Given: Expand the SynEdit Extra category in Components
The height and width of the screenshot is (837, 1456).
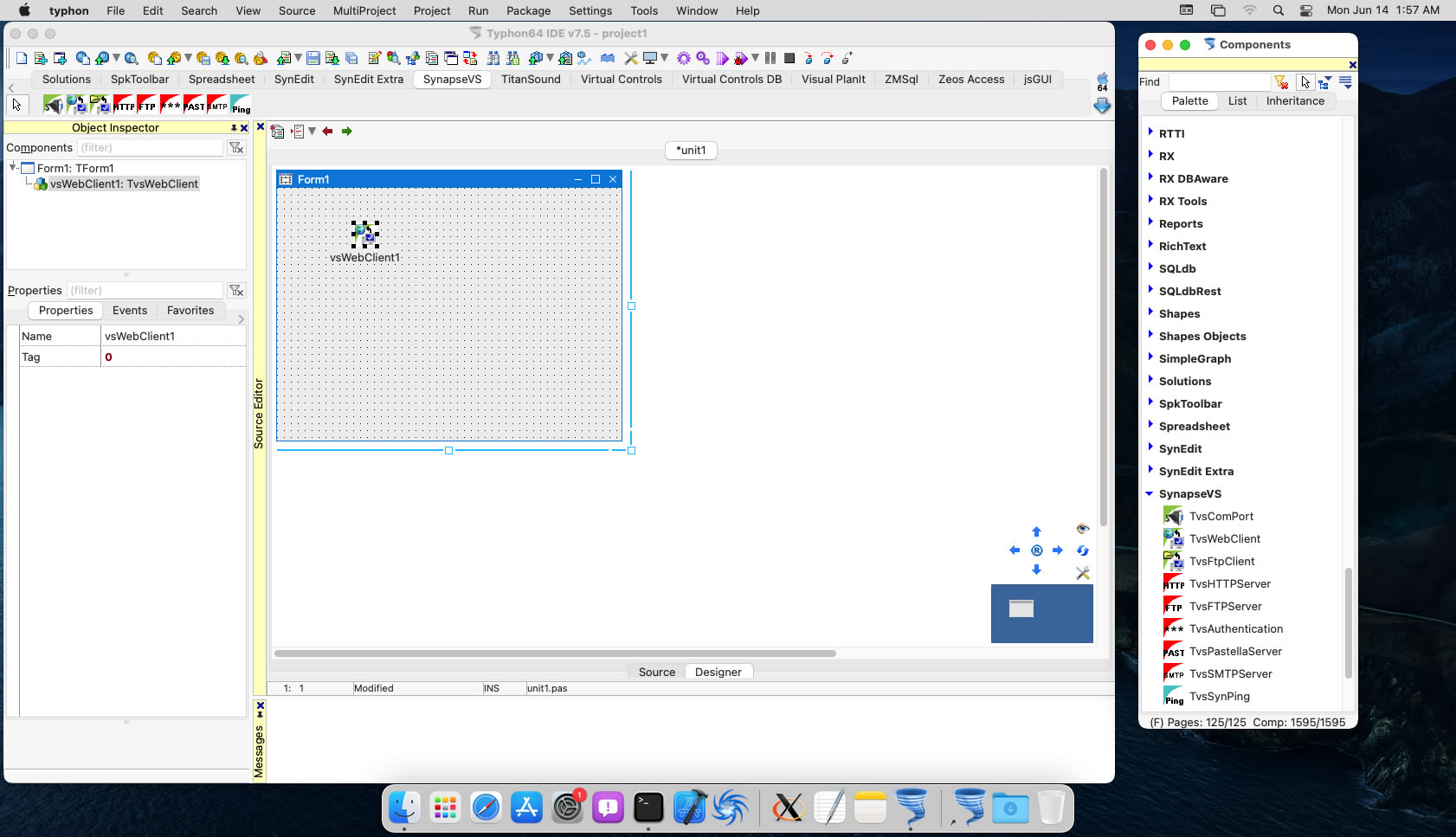Looking at the screenshot, I should [x=1150, y=470].
